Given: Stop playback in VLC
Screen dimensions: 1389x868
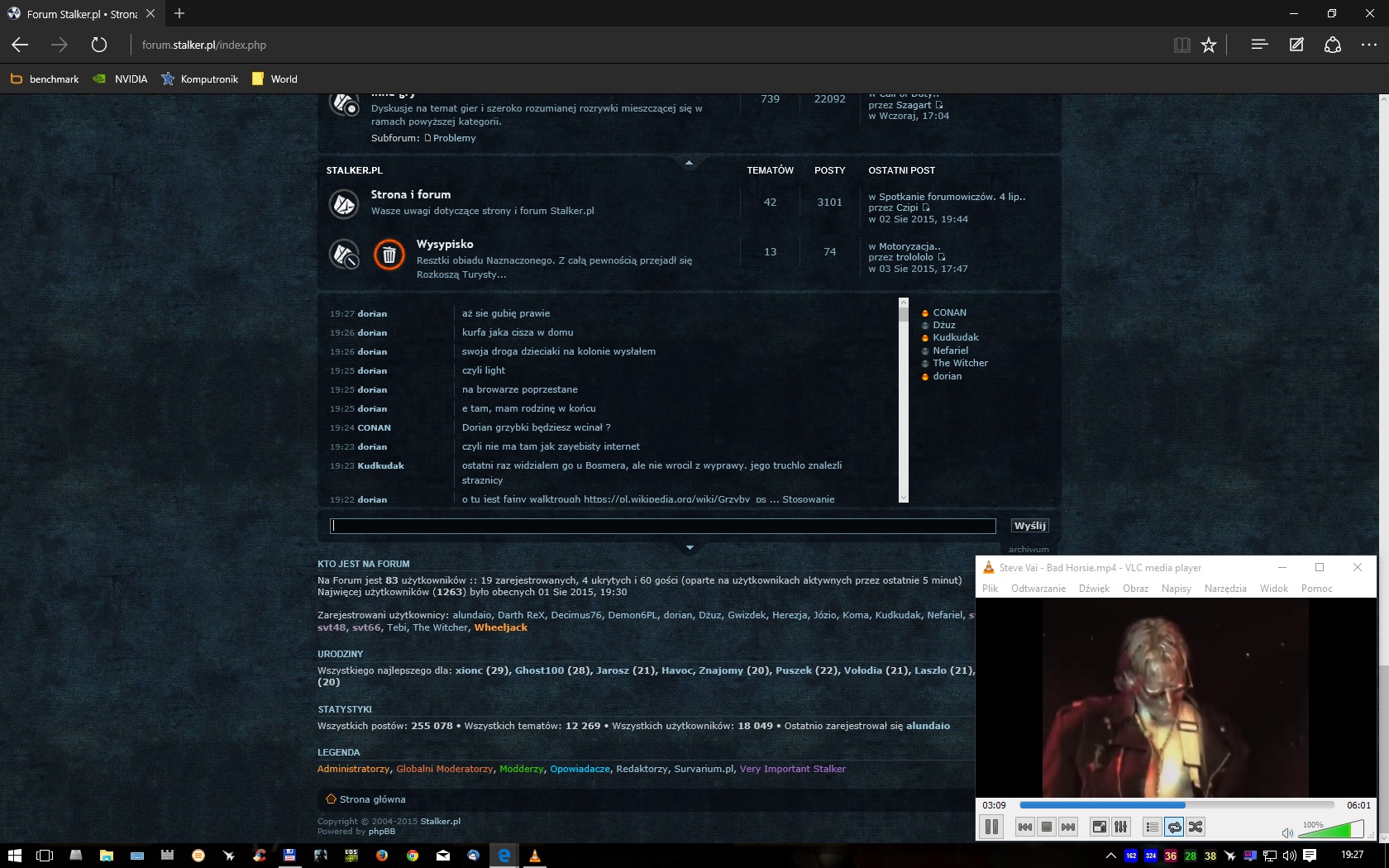Looking at the screenshot, I should [x=1047, y=827].
